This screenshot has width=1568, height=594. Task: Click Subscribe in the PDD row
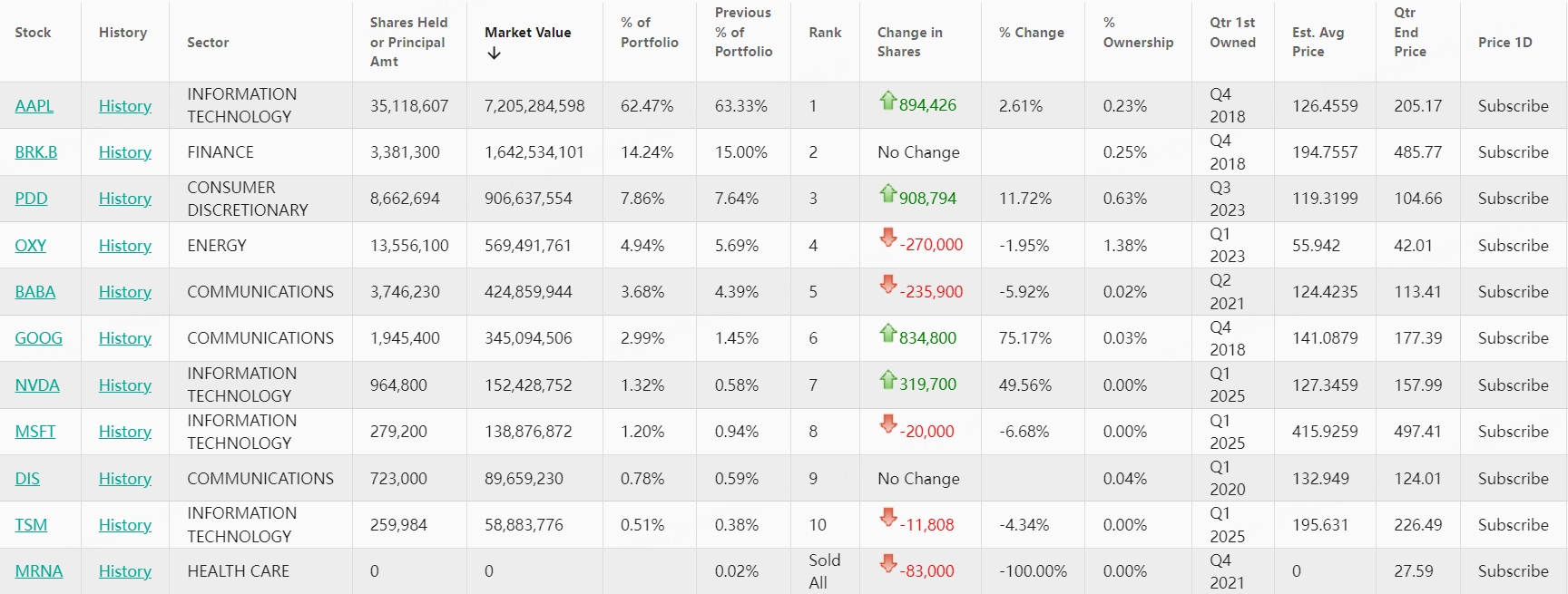point(1513,199)
